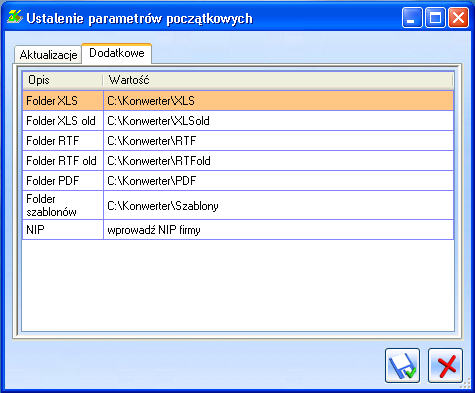Click the save diskette icon with green checkmark

402,366
